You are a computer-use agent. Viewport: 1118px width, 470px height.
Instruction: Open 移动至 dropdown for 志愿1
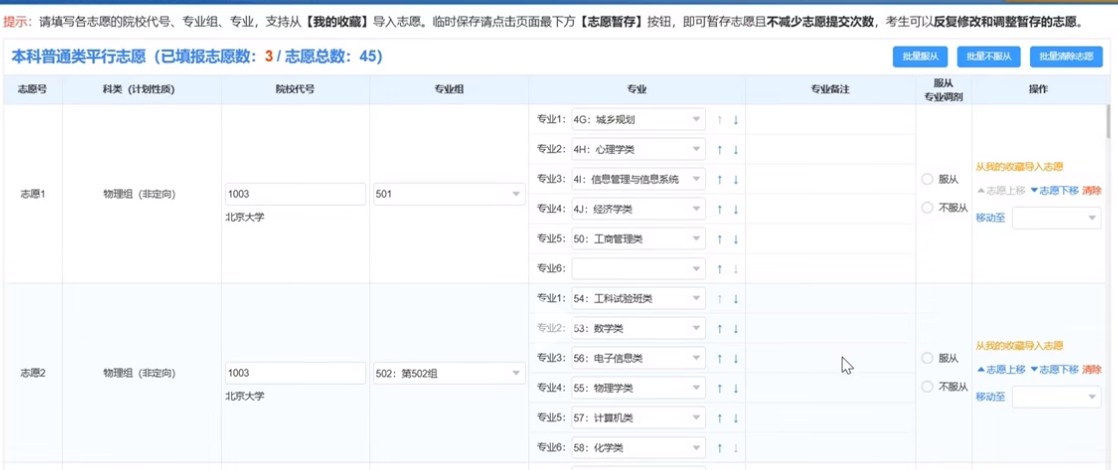1056,218
